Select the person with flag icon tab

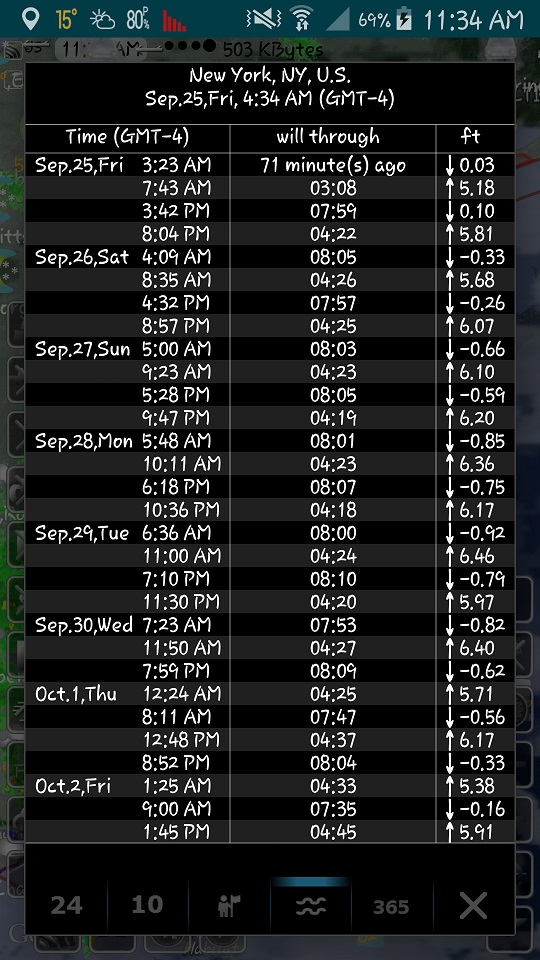(x=229, y=905)
